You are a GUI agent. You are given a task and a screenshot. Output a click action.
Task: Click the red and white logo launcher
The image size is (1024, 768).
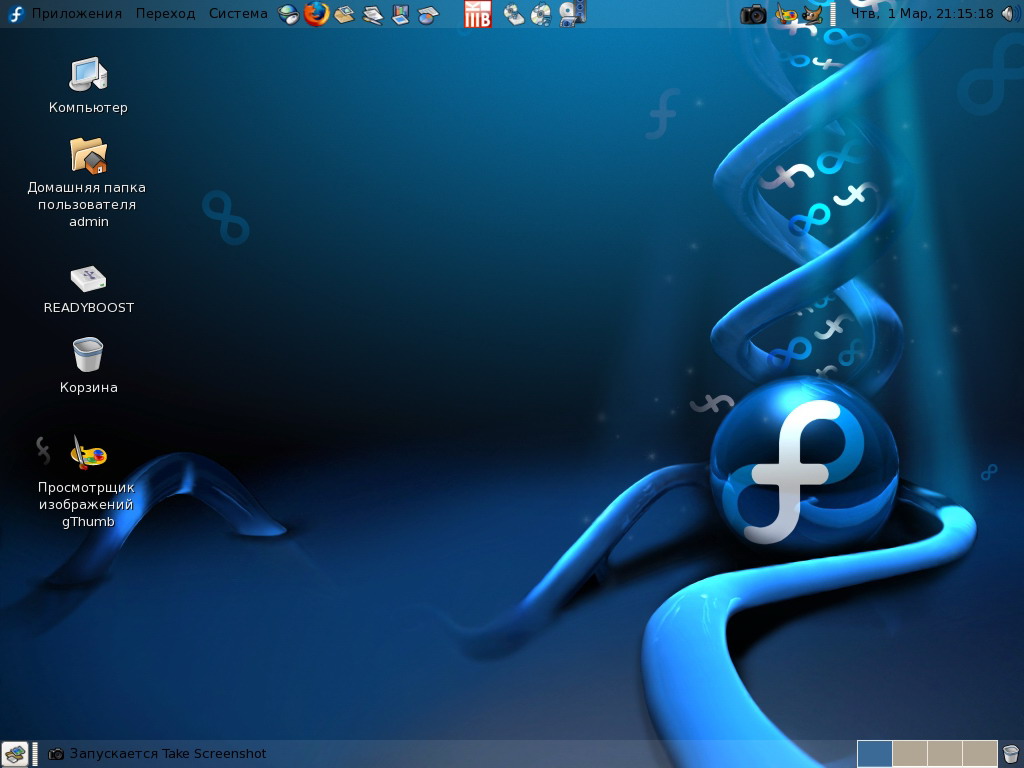tap(477, 14)
